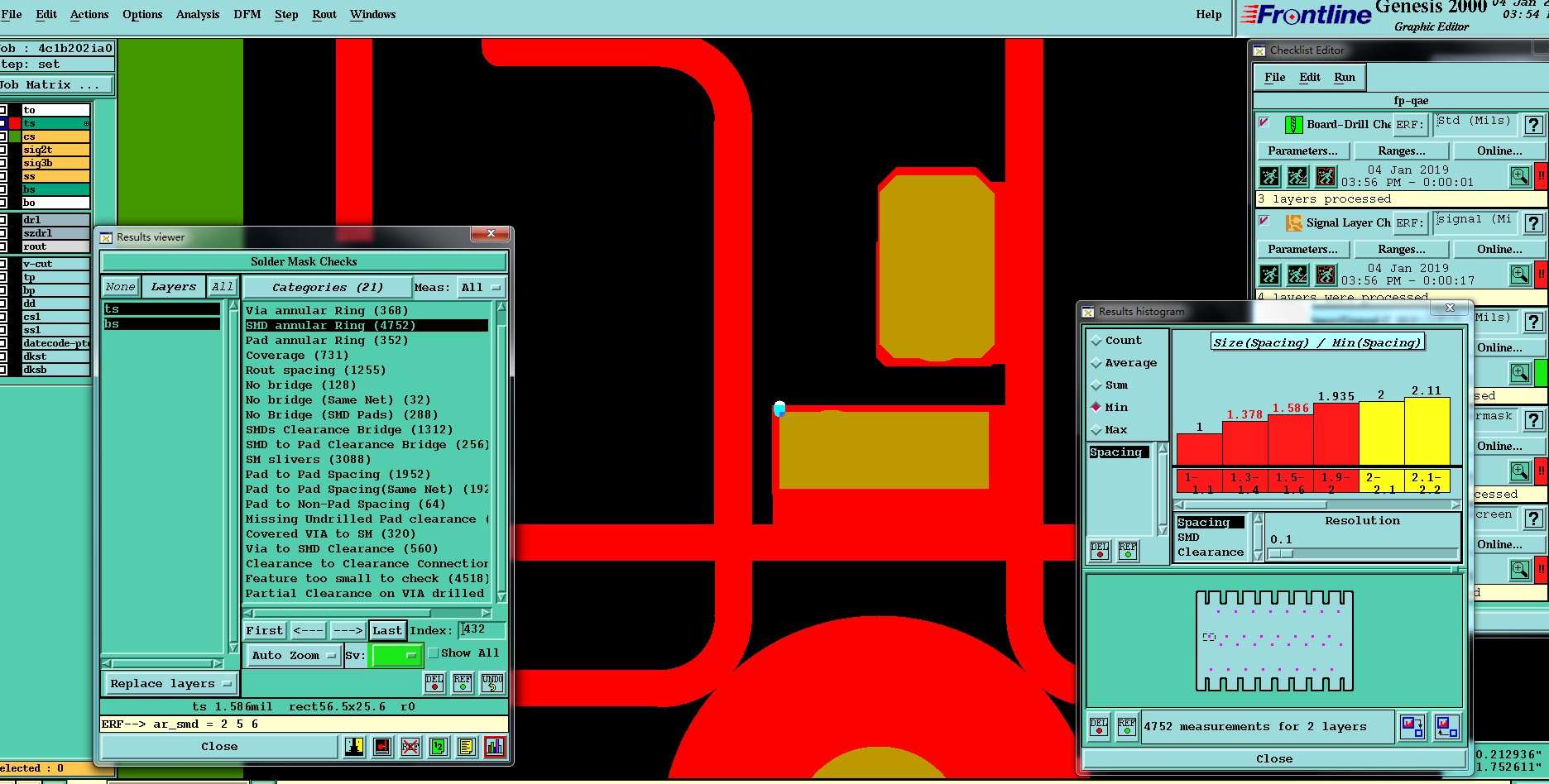1549x784 pixels.
Task: Toggle the ts layer checkbox in layer list
Action: pos(2,123)
